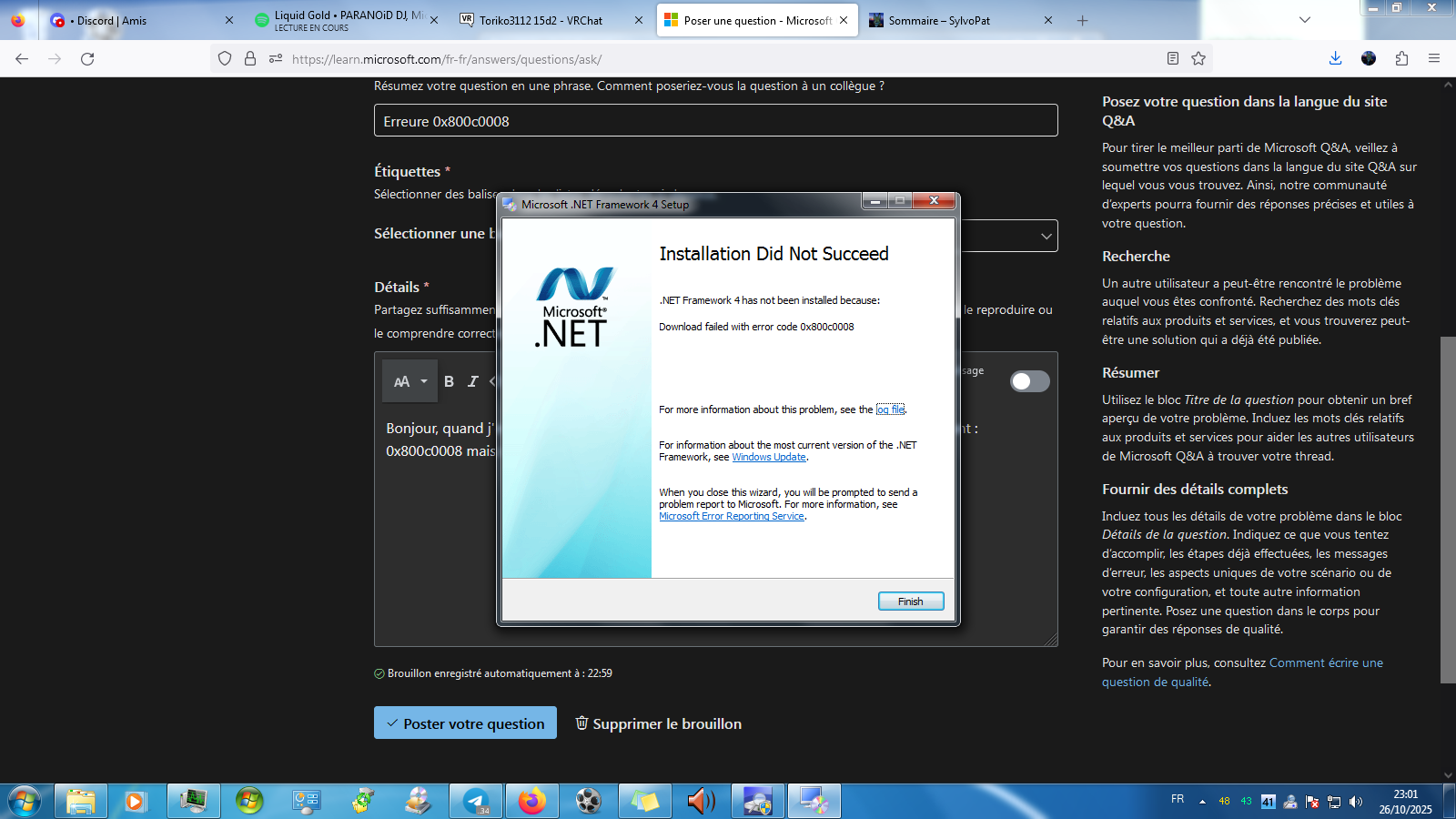Click the question title input field
Viewport: 1456px width, 819px height.
pyautogui.click(x=716, y=121)
